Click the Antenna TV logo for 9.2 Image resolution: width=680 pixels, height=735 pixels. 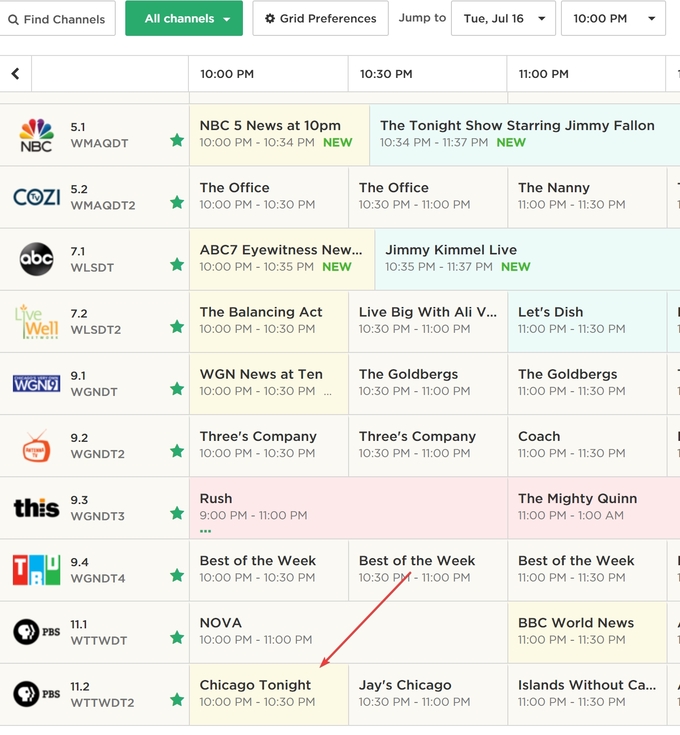[37, 446]
